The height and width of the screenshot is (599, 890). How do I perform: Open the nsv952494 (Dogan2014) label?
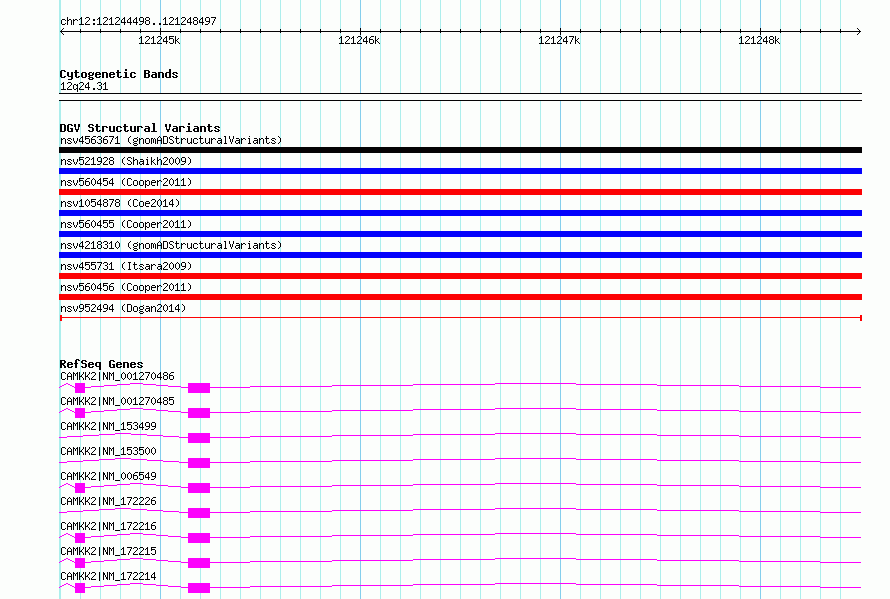click(123, 308)
